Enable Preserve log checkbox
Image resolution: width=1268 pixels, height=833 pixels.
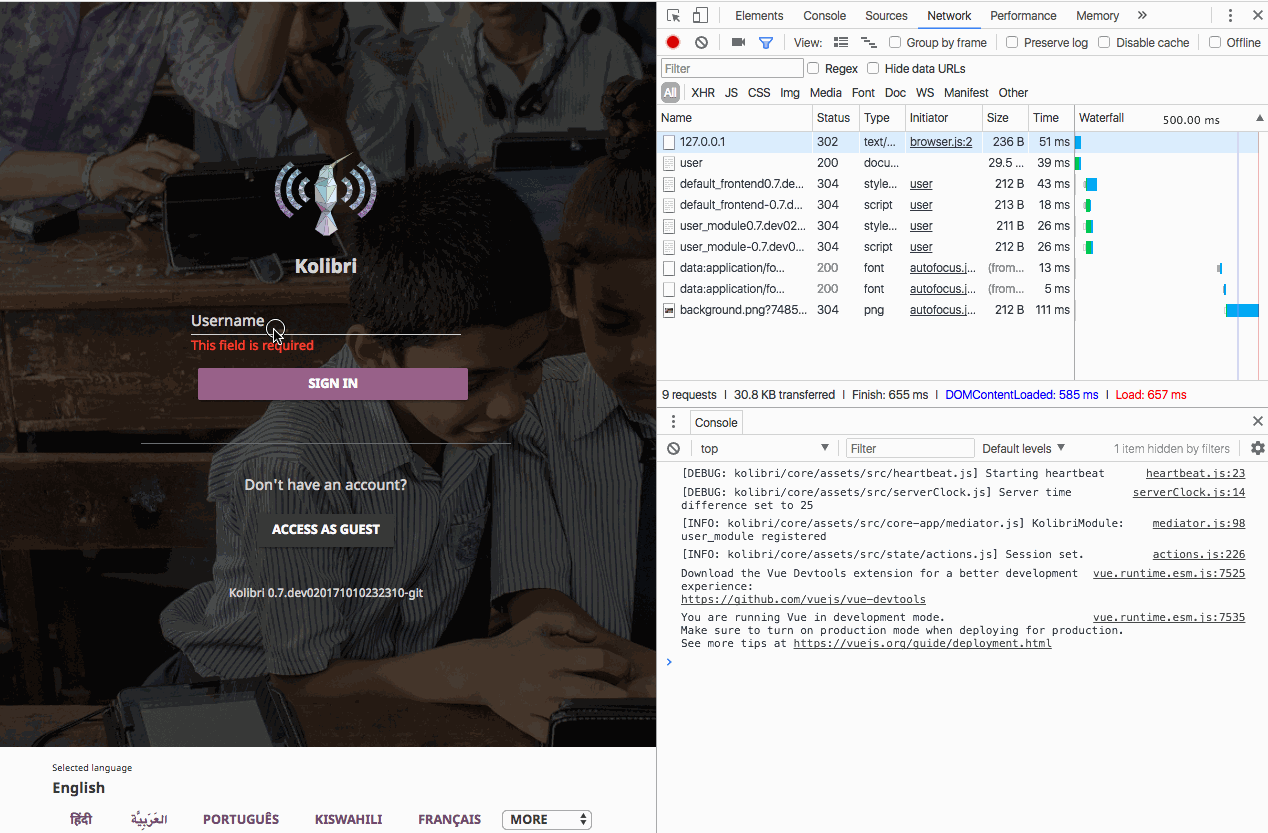pos(1012,42)
